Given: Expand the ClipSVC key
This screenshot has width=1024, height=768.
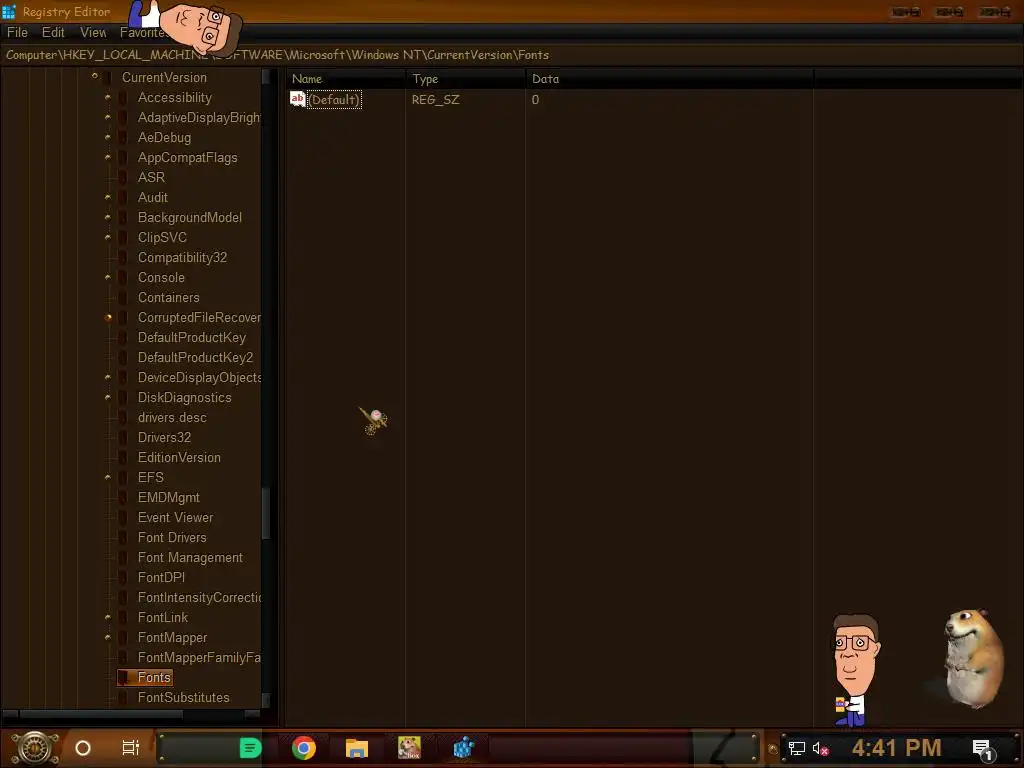Looking at the screenshot, I should tap(108, 237).
